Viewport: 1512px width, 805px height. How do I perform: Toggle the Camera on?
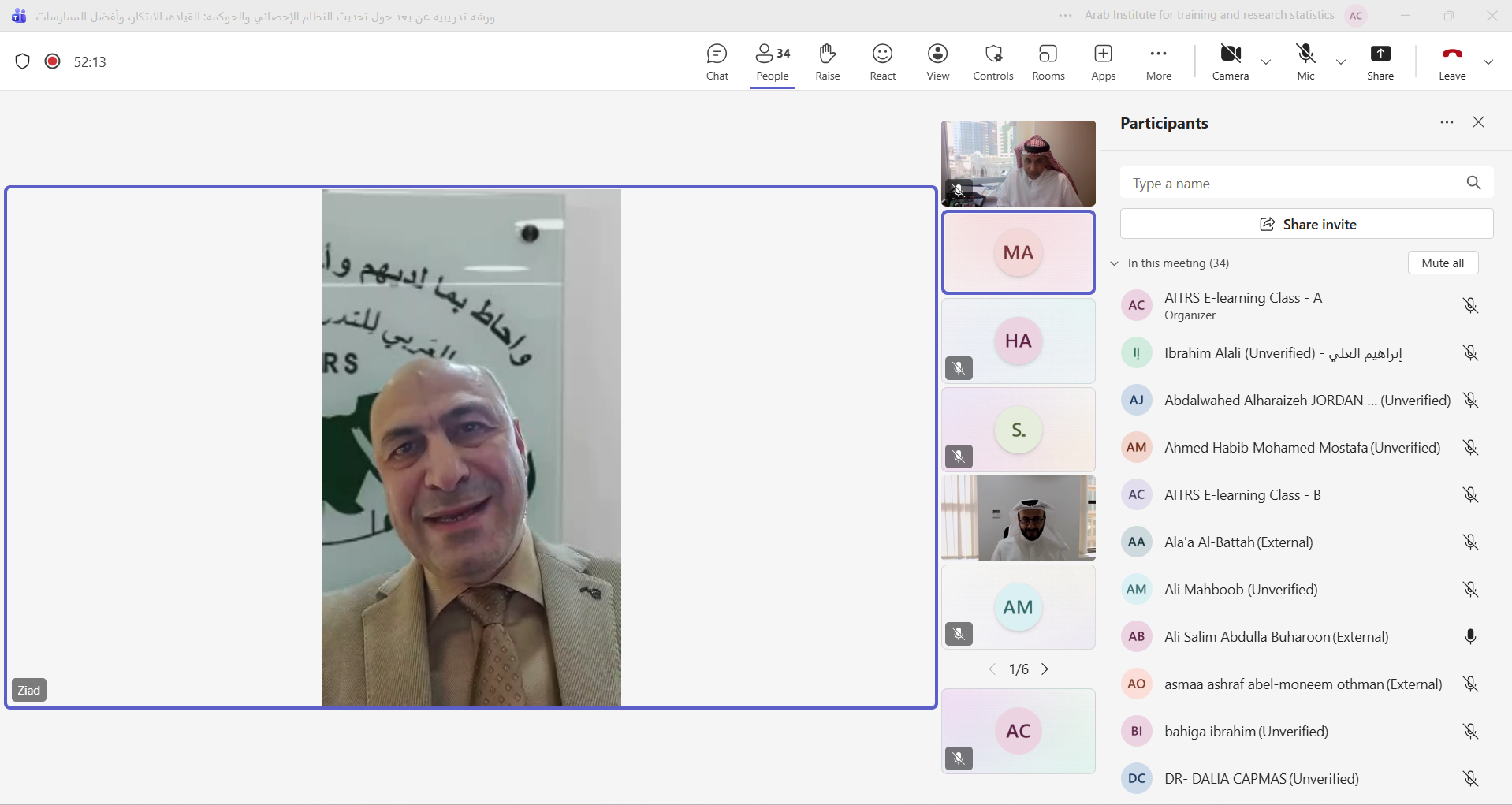1230,61
